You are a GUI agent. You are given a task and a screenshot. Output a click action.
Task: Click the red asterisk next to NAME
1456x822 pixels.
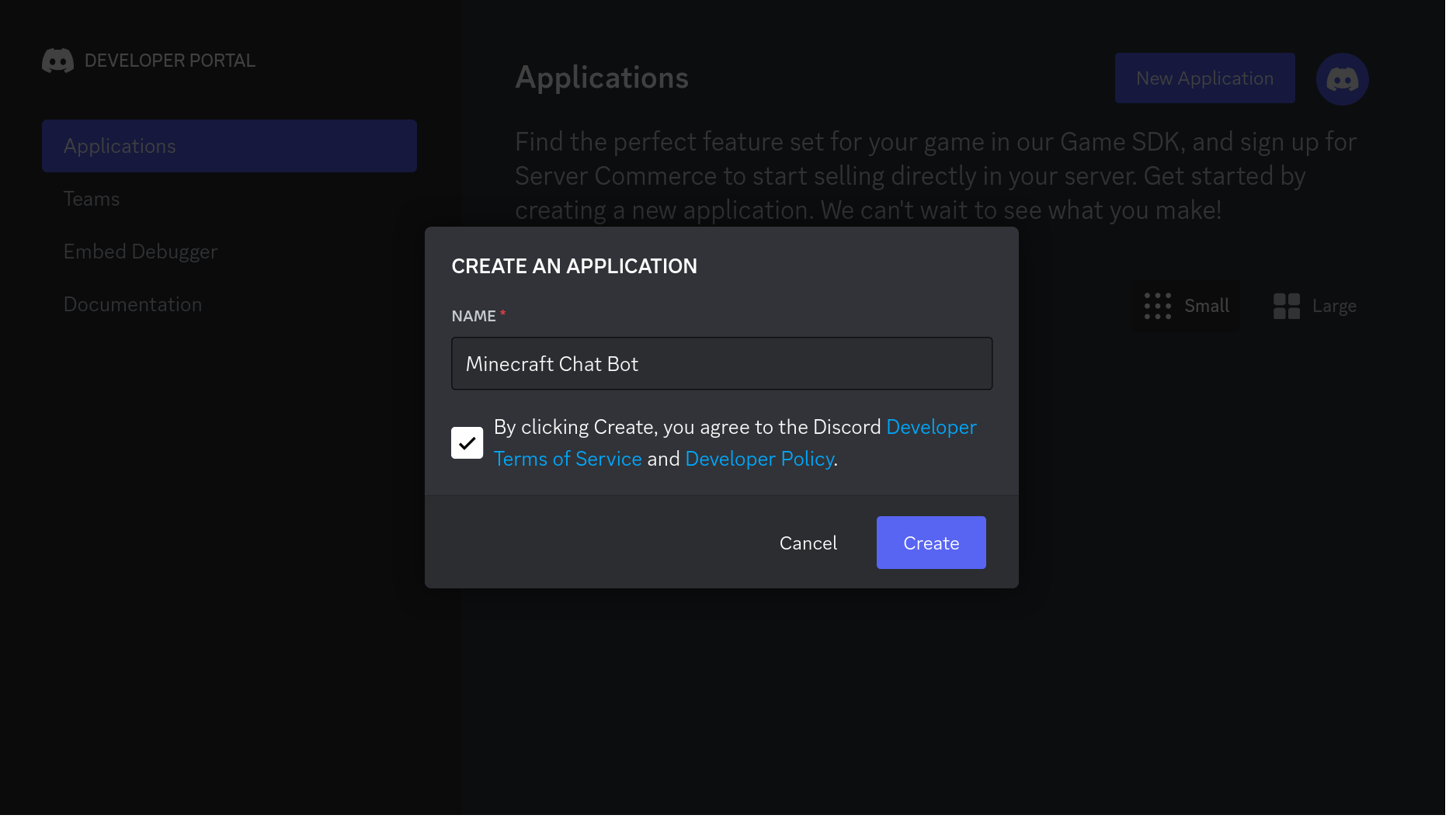pos(502,314)
